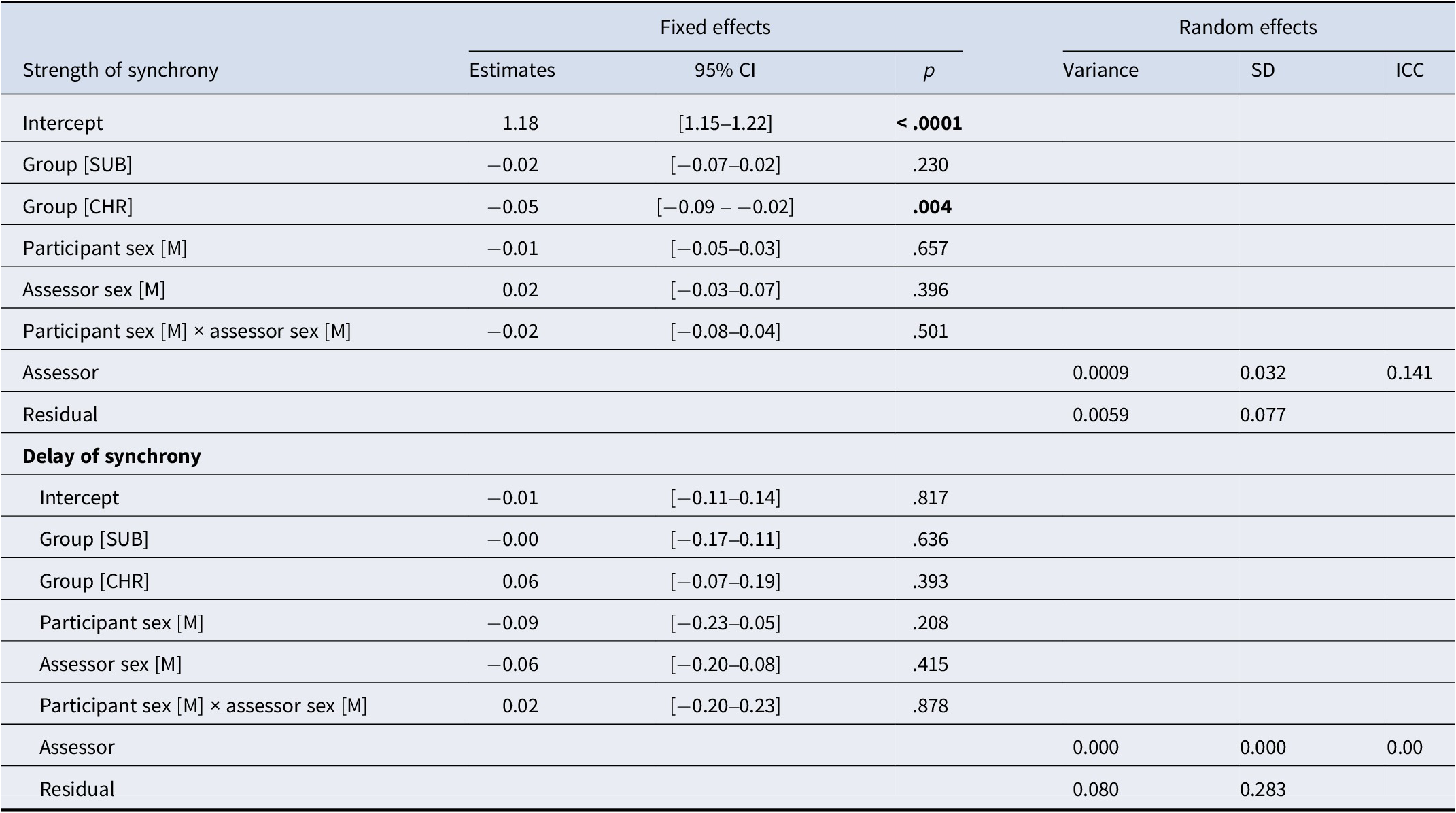
Task: Select the bold "< .0001" p-value
Action: coord(929,123)
